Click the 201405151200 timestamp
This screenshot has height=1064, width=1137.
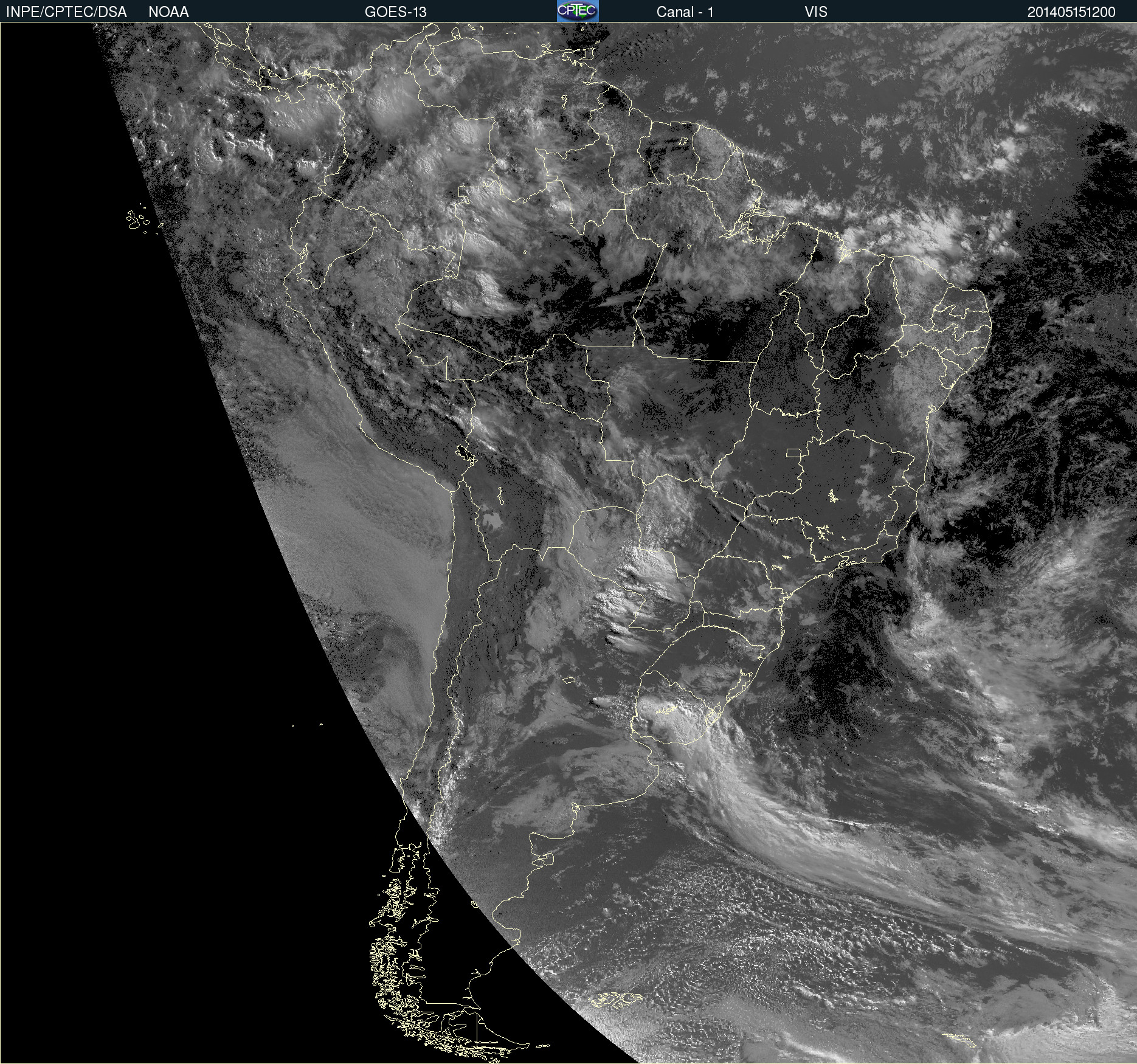(1071, 12)
